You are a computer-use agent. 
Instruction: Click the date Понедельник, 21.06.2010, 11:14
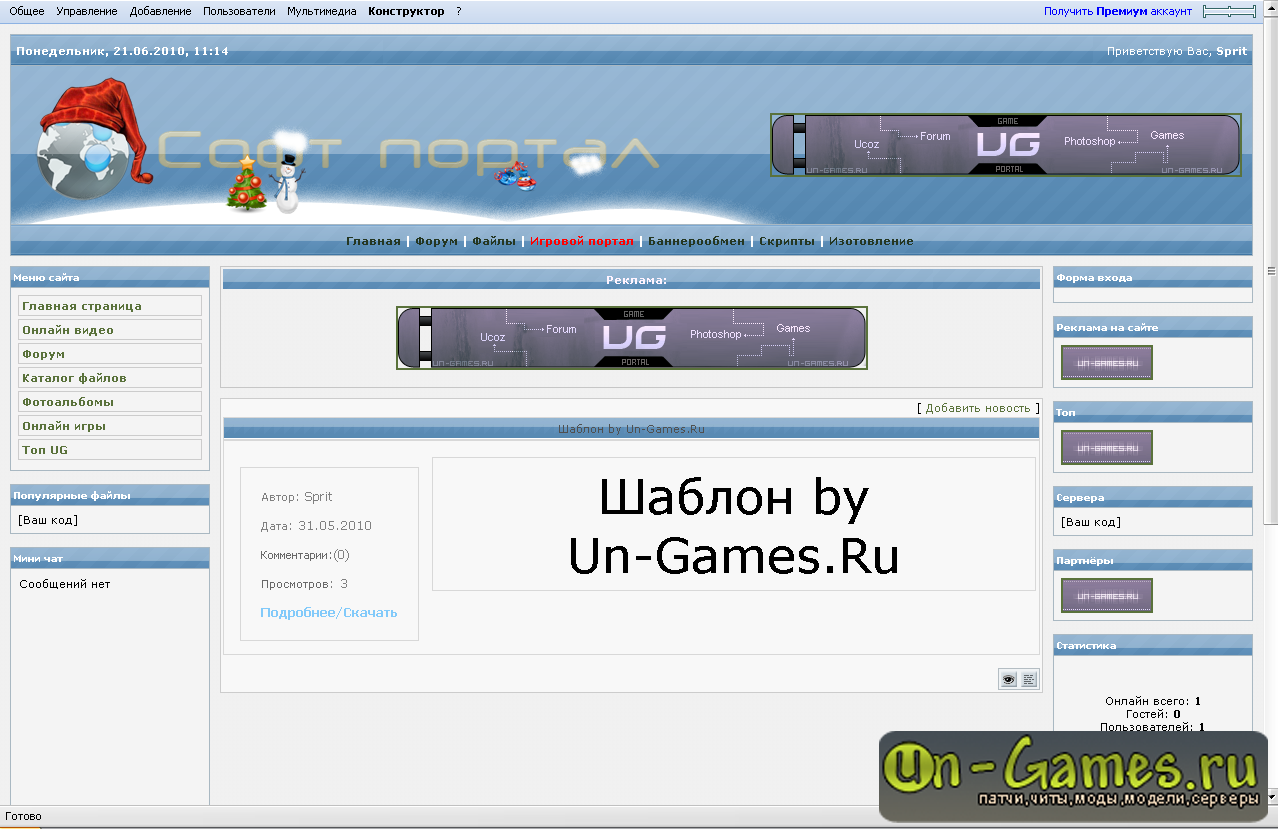[x=123, y=51]
